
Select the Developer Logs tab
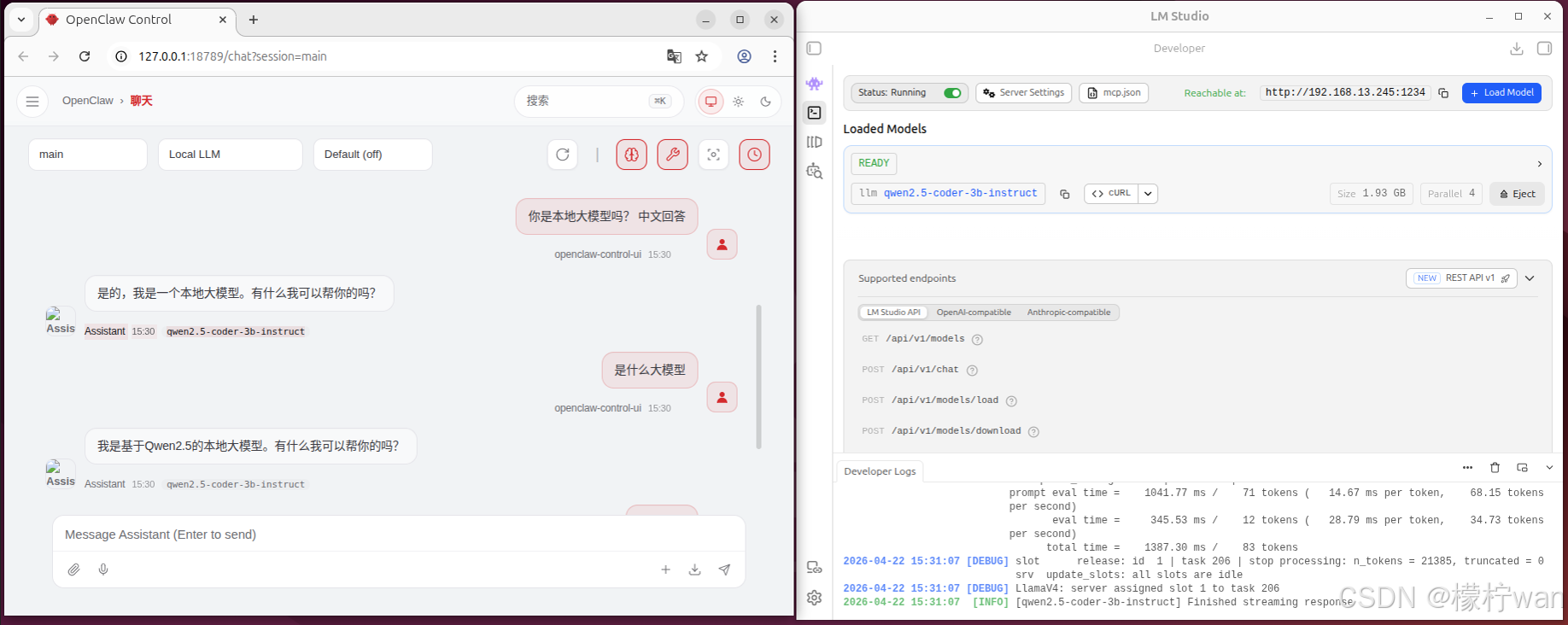point(880,471)
